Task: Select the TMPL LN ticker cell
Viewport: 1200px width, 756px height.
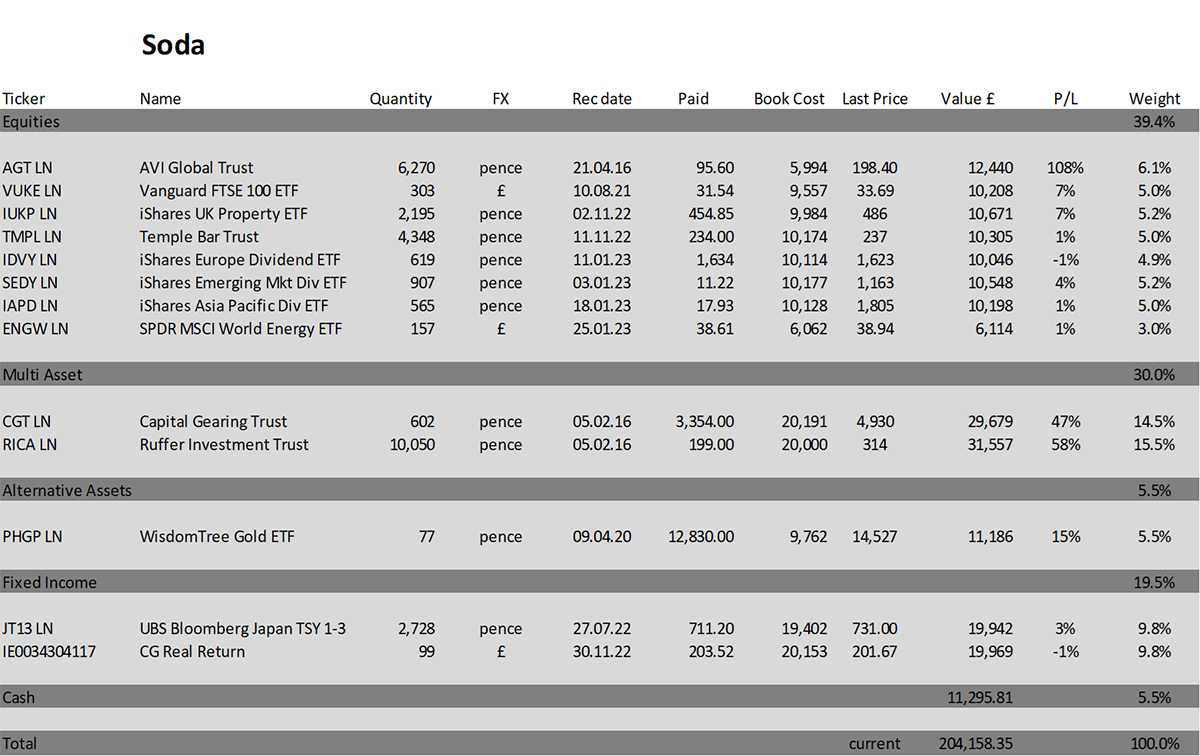Action: [x=32, y=237]
